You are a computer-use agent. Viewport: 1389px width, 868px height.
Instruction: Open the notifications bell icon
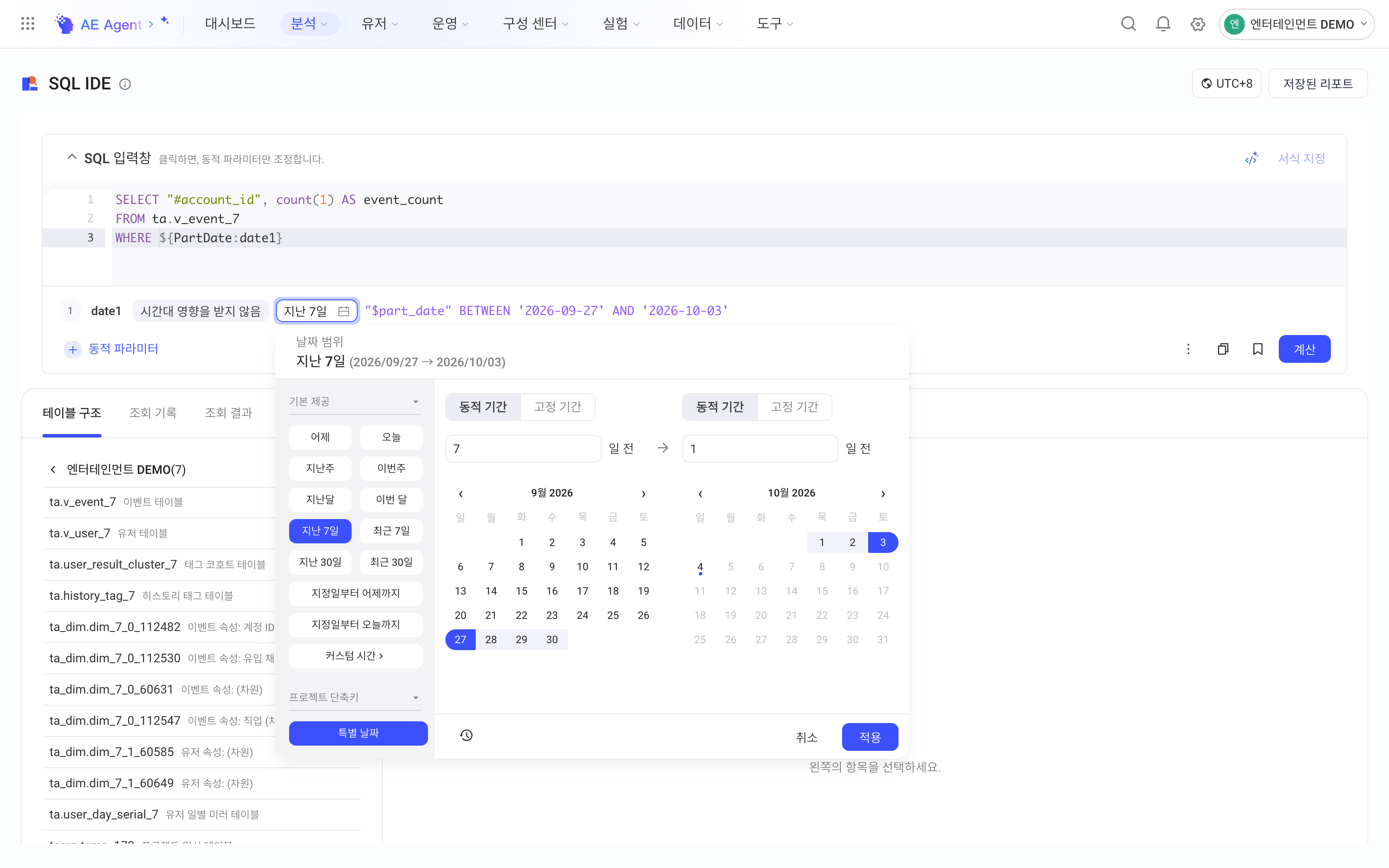pos(1163,23)
